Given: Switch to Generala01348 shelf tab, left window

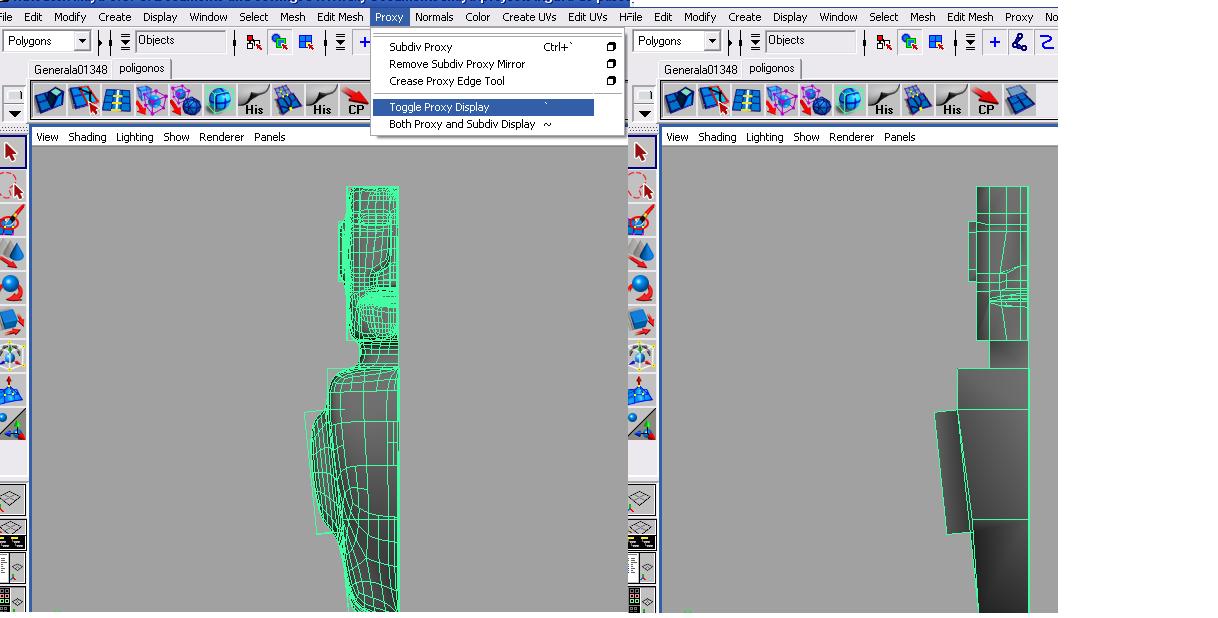Looking at the screenshot, I should [70, 69].
